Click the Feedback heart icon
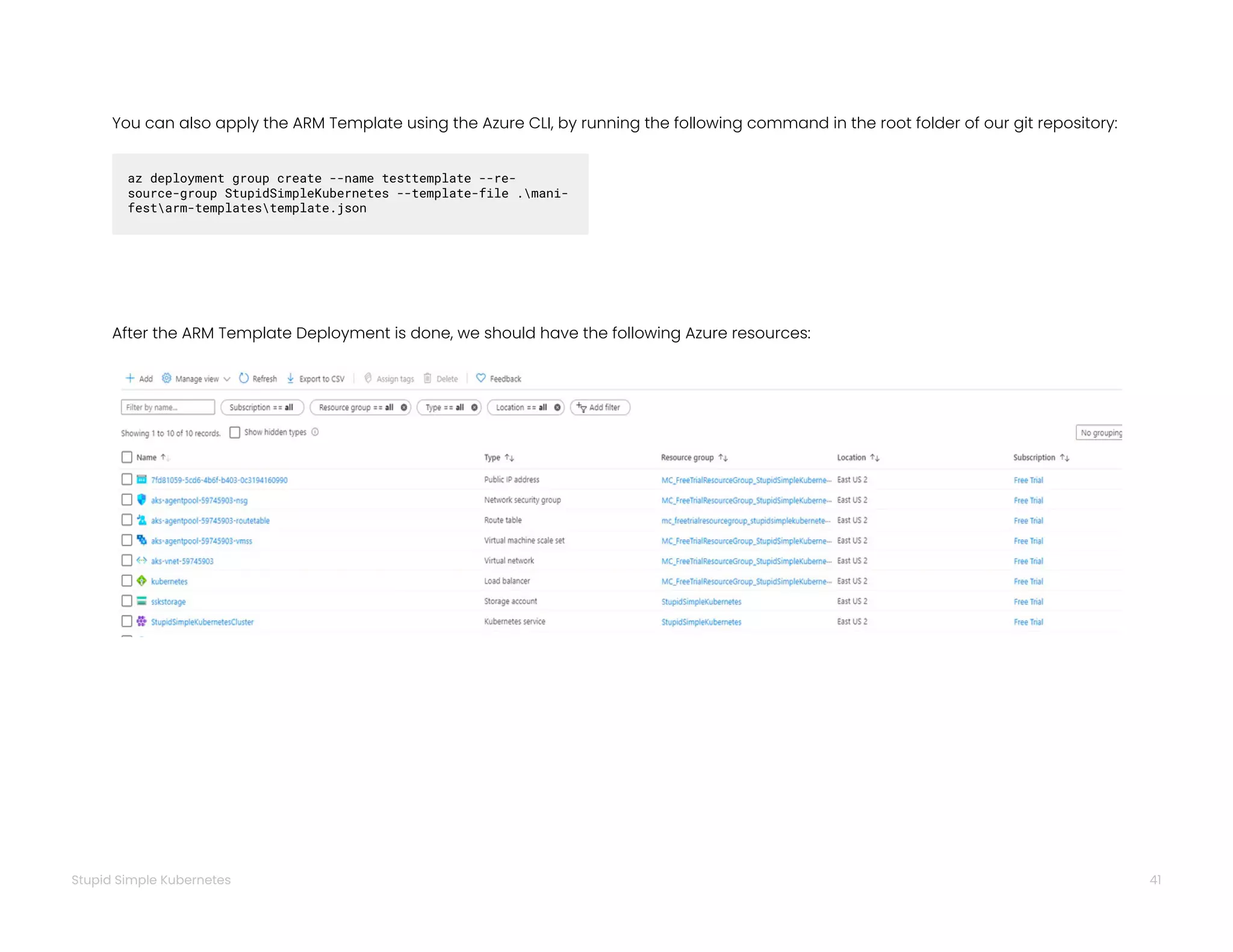Image resolution: width=1233 pixels, height=952 pixels. click(x=480, y=378)
